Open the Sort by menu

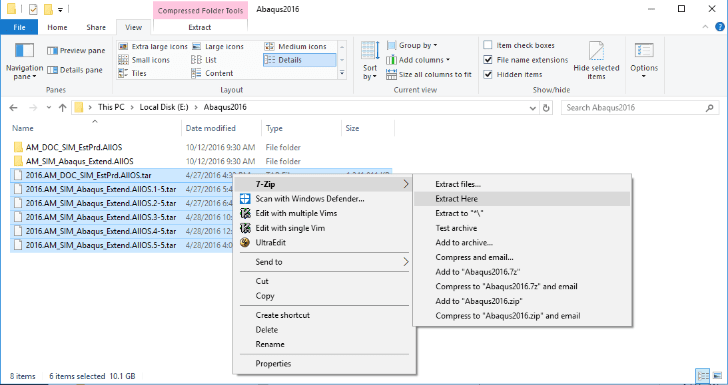(370, 61)
